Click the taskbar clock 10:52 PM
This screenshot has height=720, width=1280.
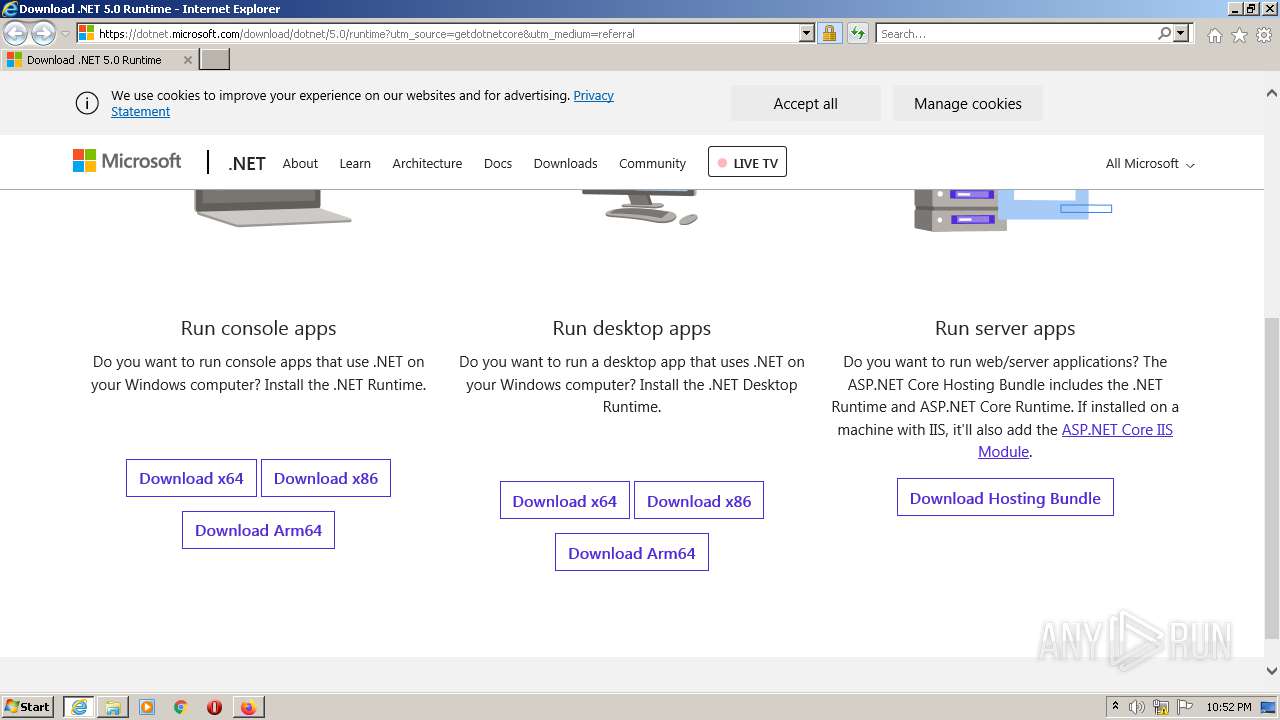(1228, 707)
